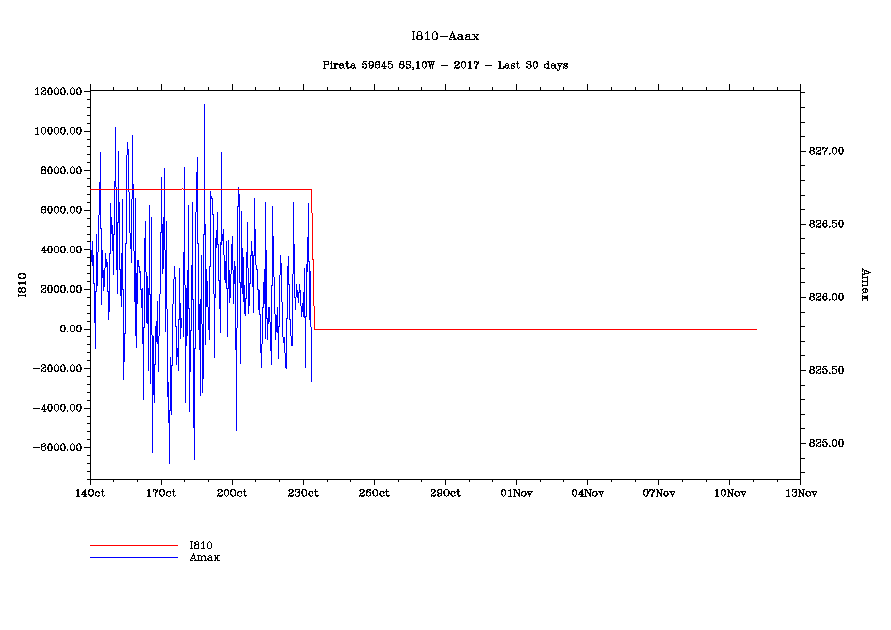Screen dimensions: 891x630
Task: Select the 23Oct x-axis tick label
Action: point(303,493)
